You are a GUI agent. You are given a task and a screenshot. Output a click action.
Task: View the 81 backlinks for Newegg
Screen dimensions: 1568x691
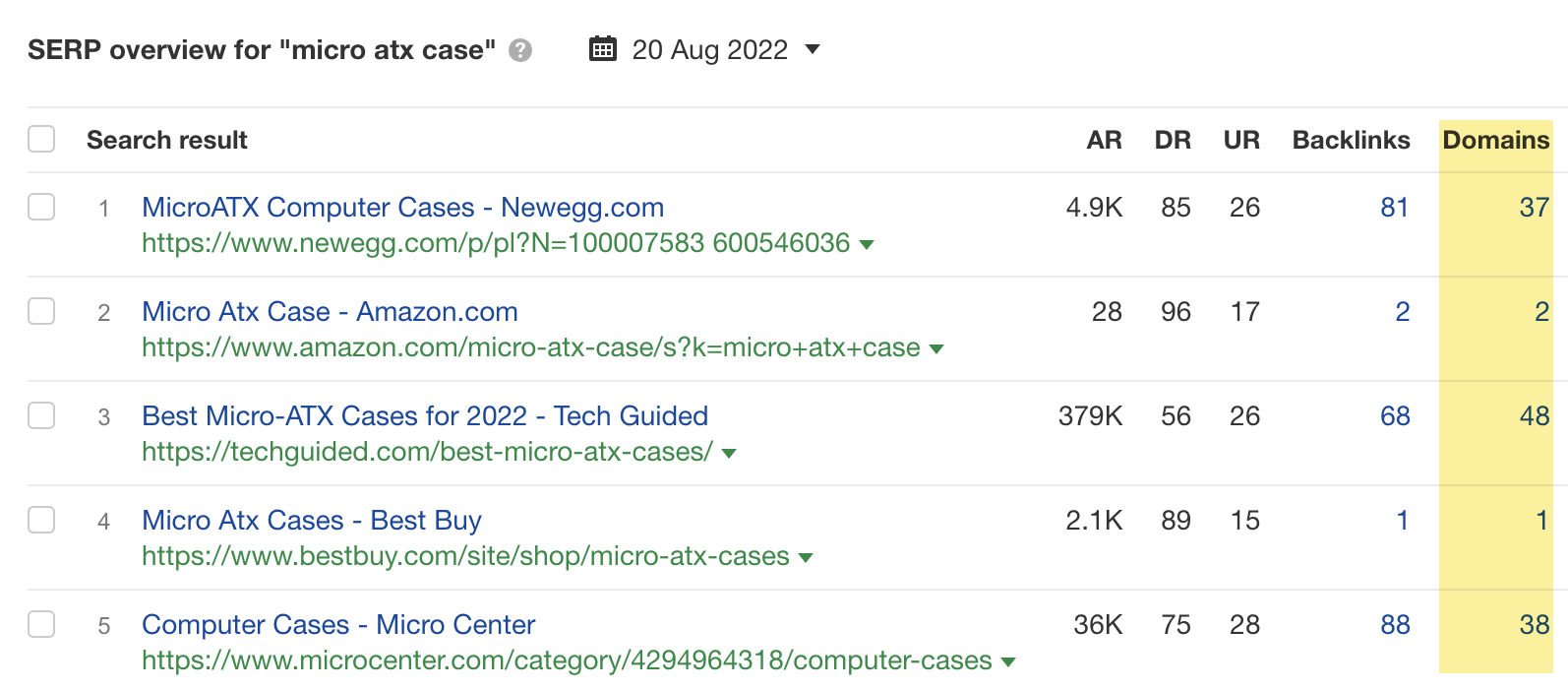click(1394, 207)
